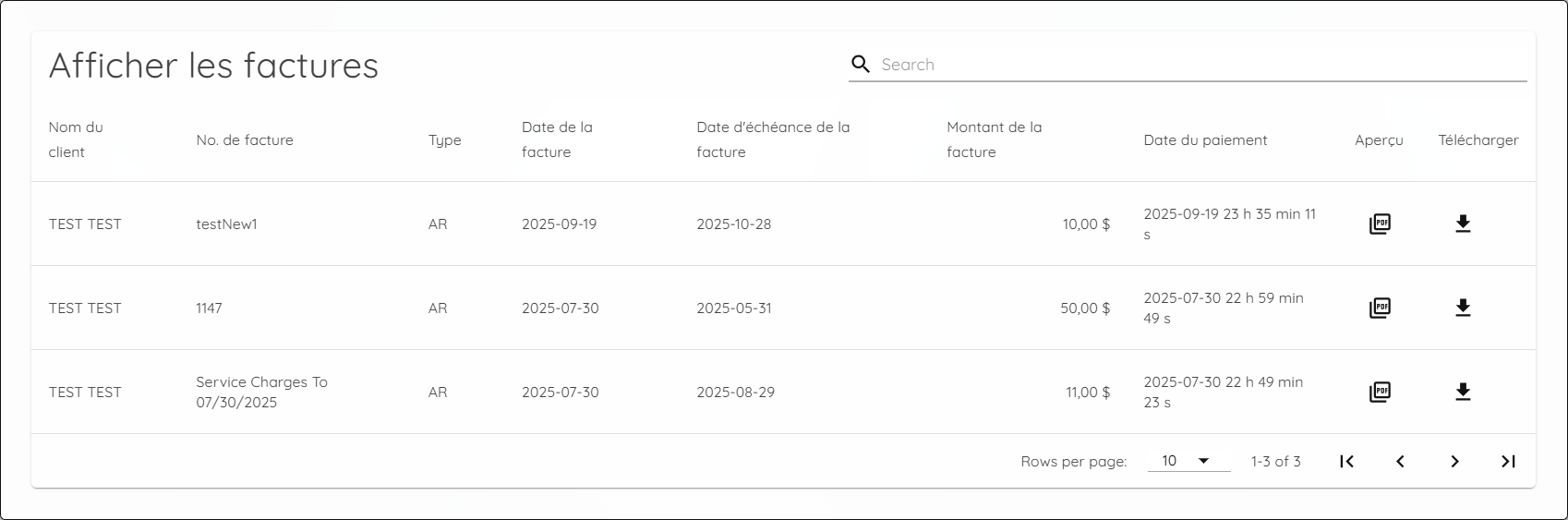Open the Rows per page dropdown

[x=1188, y=461]
